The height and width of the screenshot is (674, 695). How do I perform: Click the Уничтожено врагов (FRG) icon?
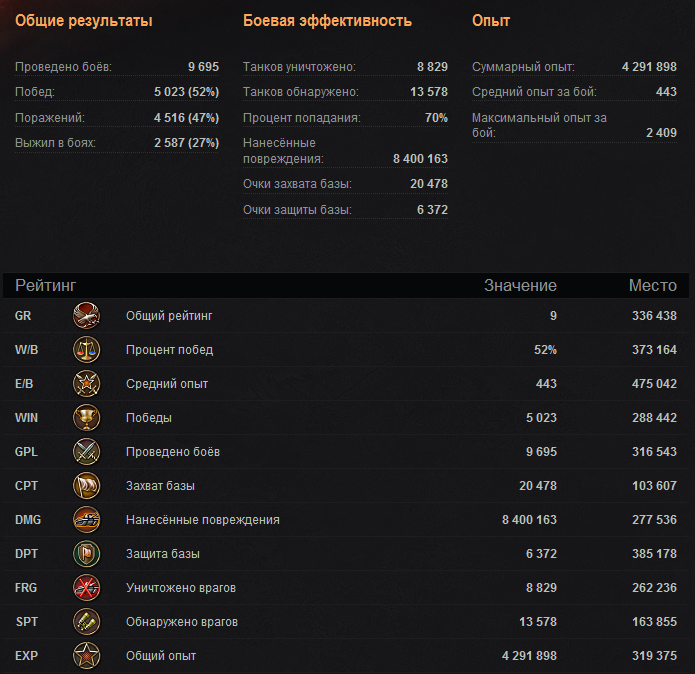pyautogui.click(x=87, y=588)
